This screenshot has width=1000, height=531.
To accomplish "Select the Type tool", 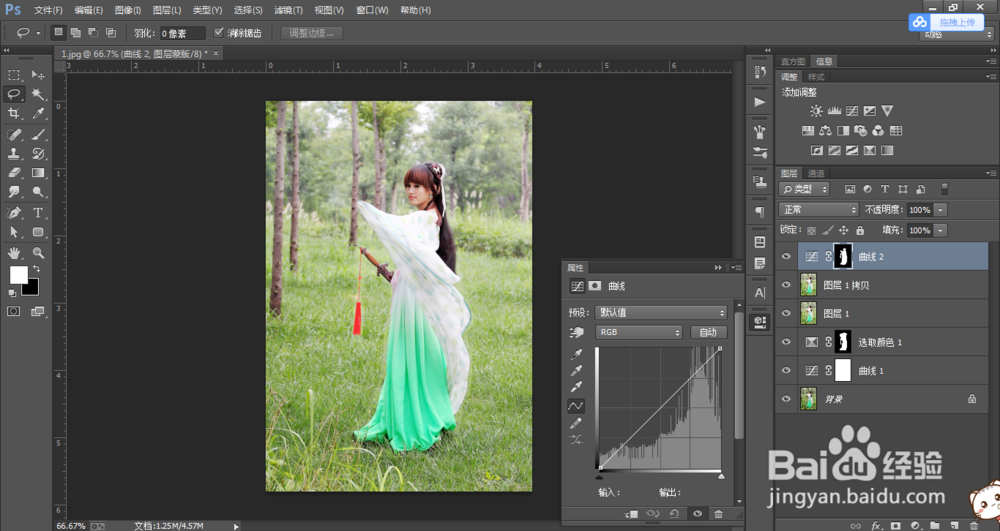I will point(38,213).
